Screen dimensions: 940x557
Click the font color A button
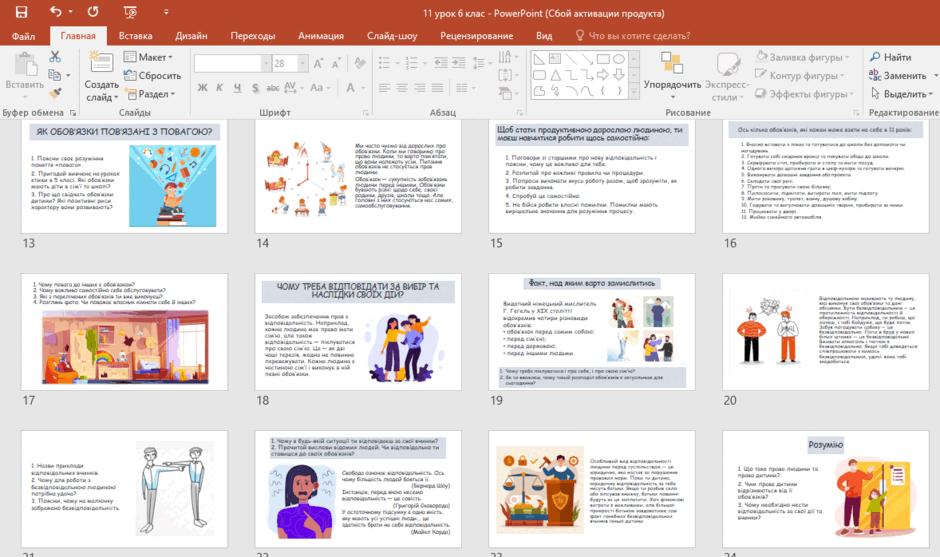click(x=350, y=88)
